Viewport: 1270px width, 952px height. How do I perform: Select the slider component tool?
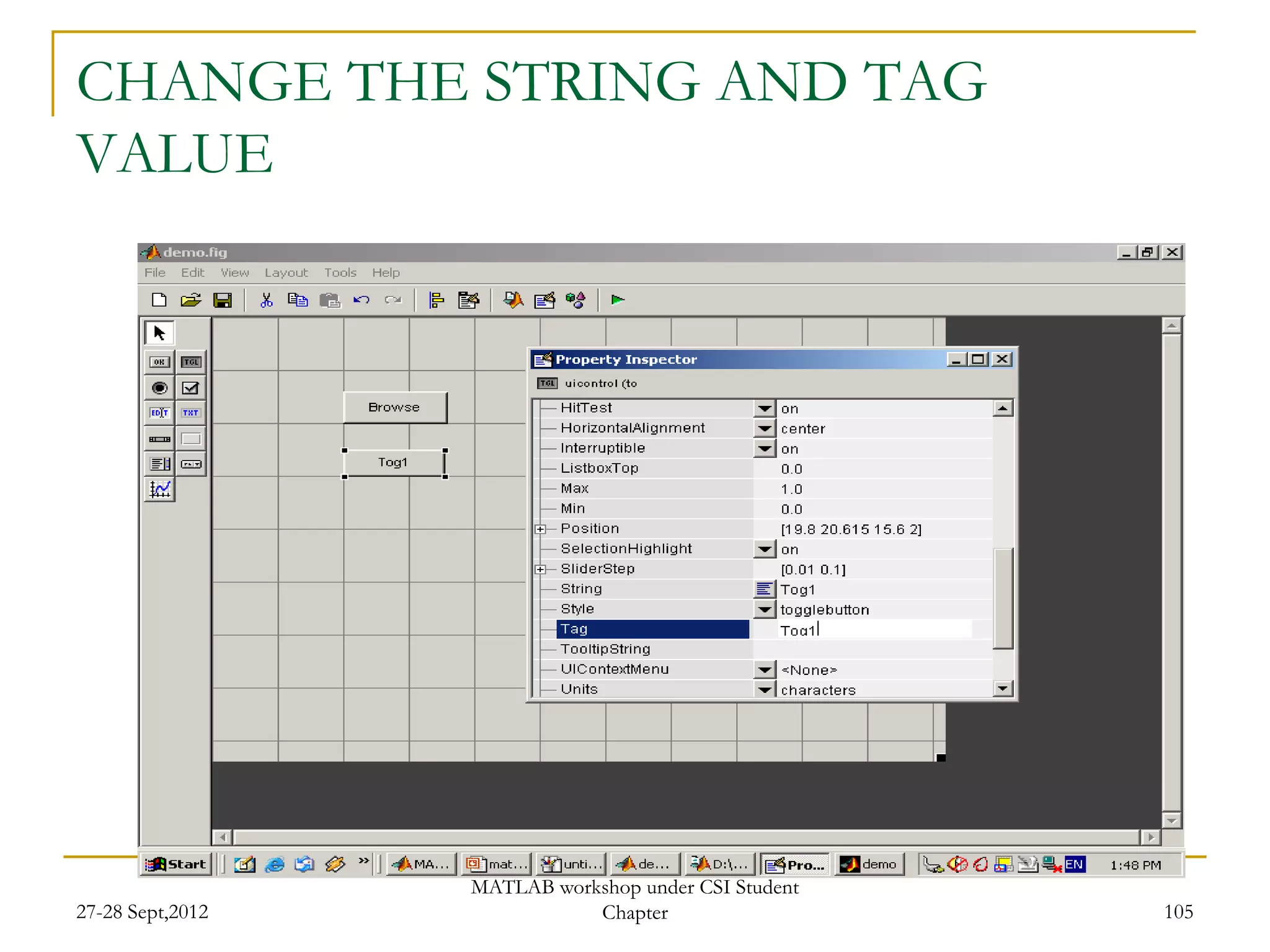159,439
